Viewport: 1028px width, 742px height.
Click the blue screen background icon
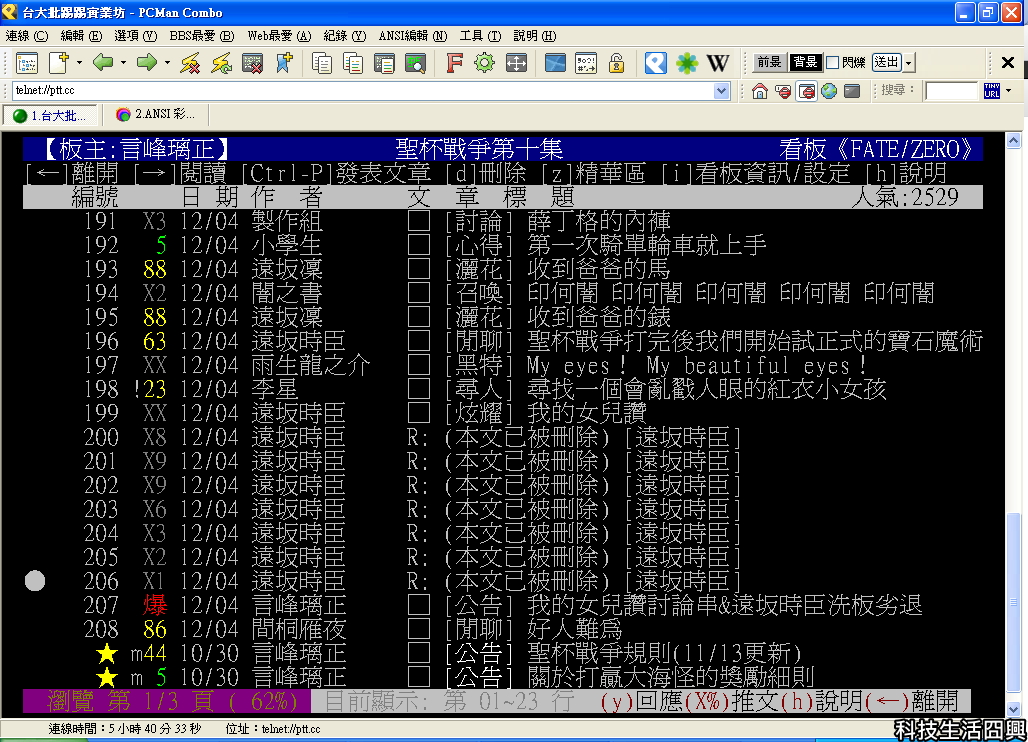tap(555, 63)
